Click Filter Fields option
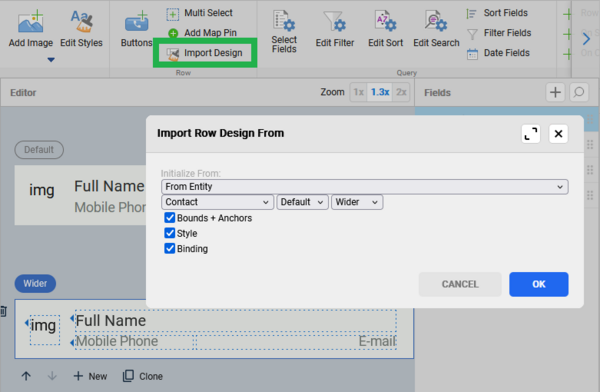 click(x=499, y=33)
